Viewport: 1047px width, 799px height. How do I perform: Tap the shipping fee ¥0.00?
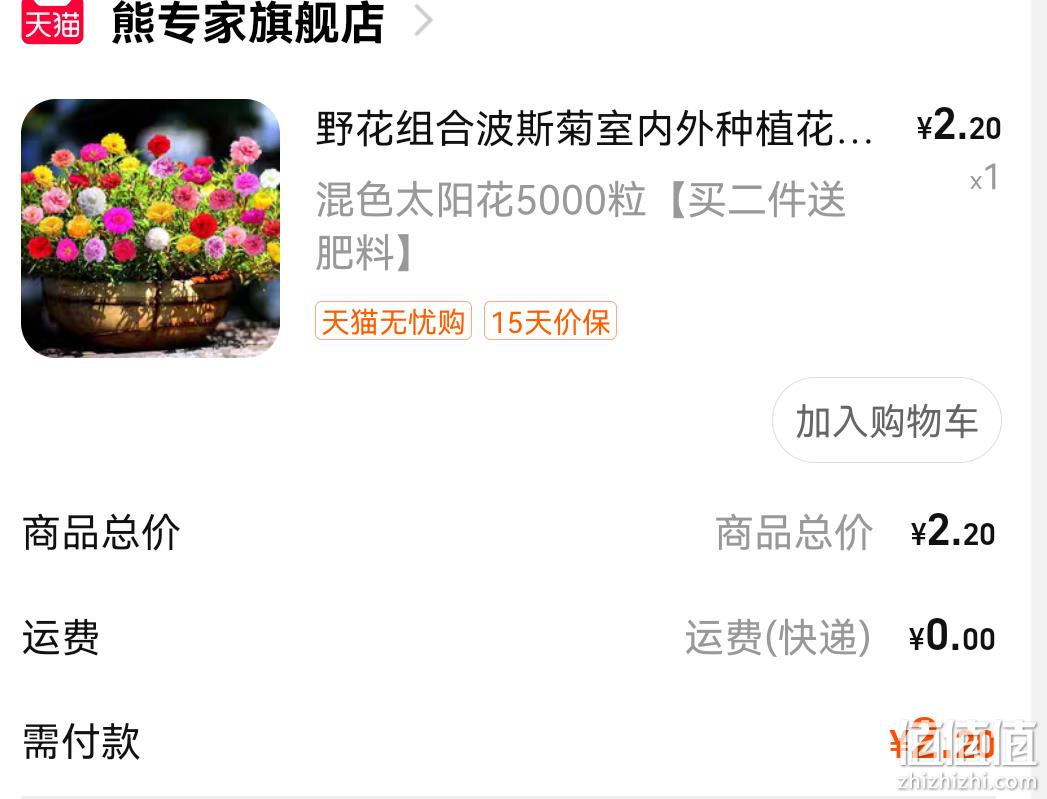[x=952, y=636]
